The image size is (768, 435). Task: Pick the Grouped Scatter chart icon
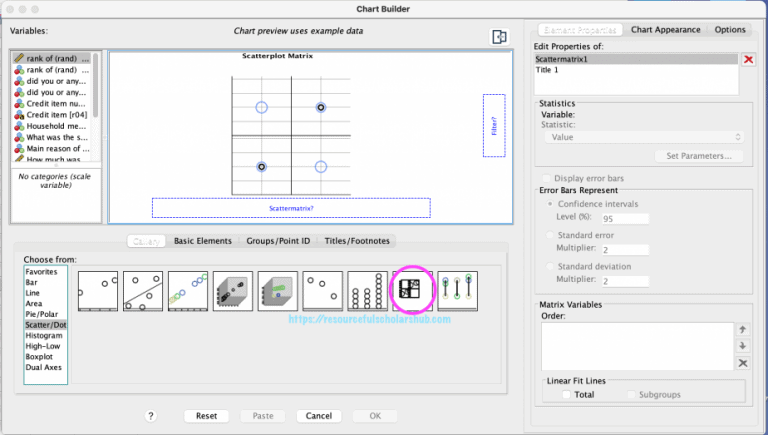coord(188,291)
